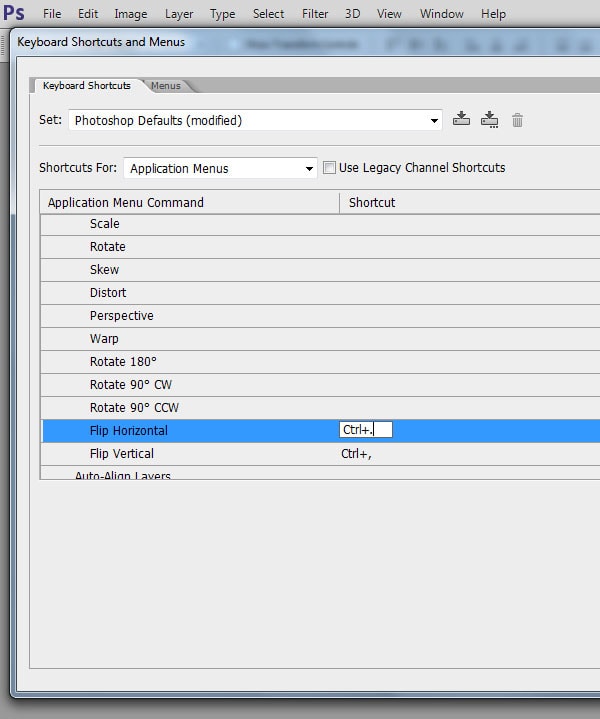Open the Type menu

pyautogui.click(x=222, y=14)
